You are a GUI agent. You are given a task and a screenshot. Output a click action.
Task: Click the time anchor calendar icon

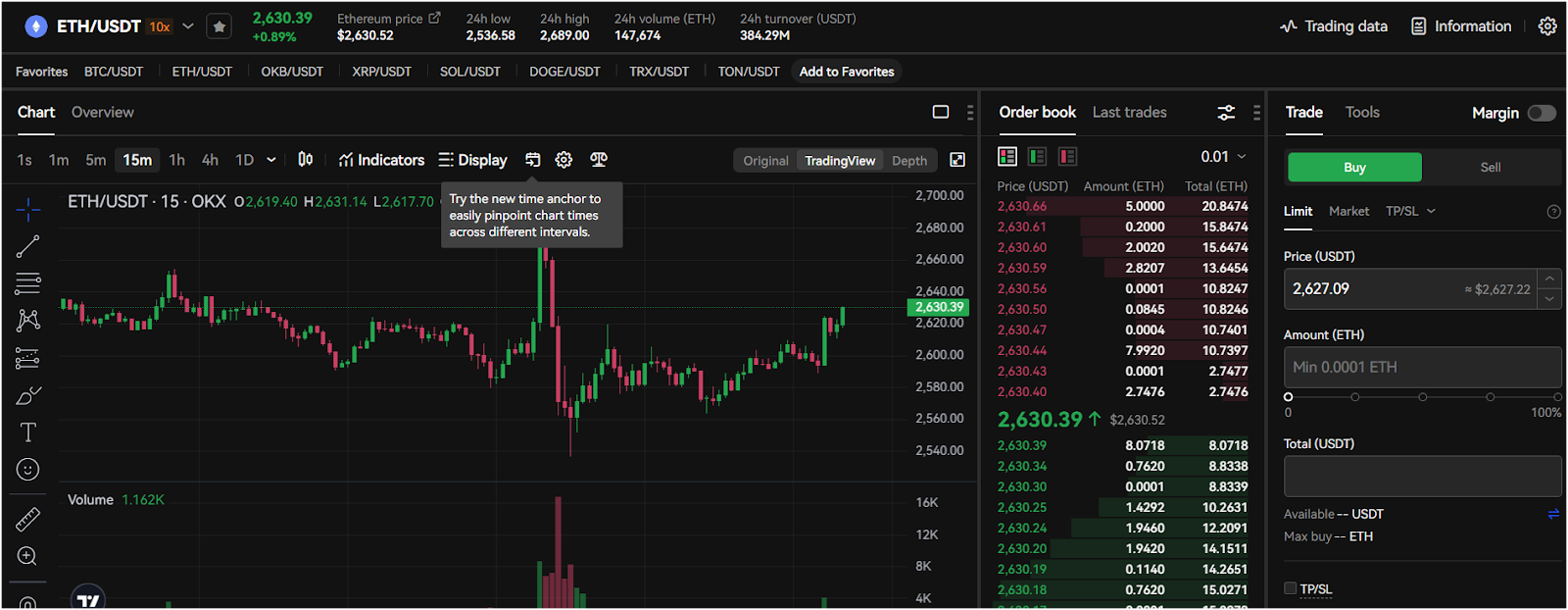pos(533,160)
